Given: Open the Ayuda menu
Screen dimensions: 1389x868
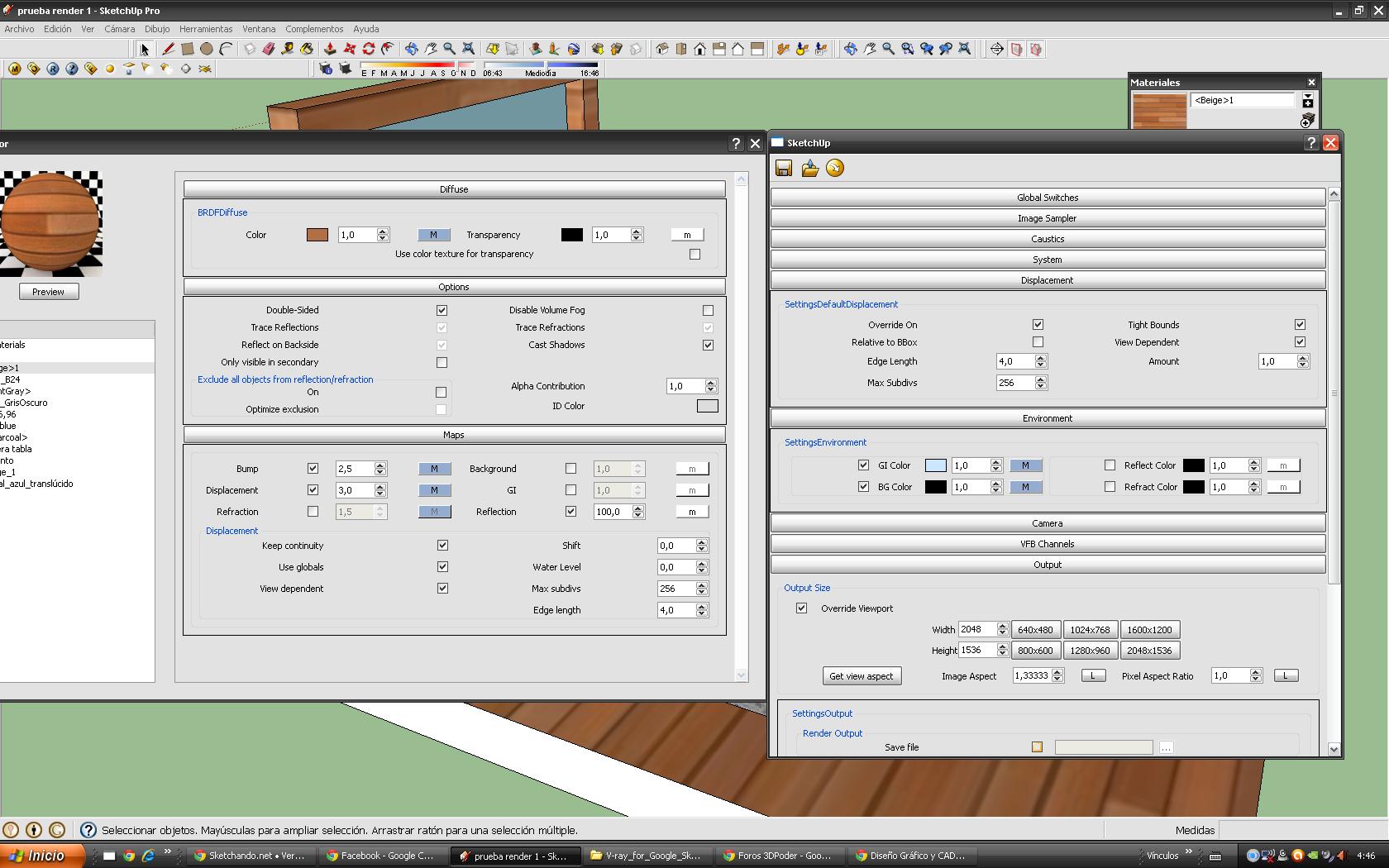Looking at the screenshot, I should [x=365, y=29].
